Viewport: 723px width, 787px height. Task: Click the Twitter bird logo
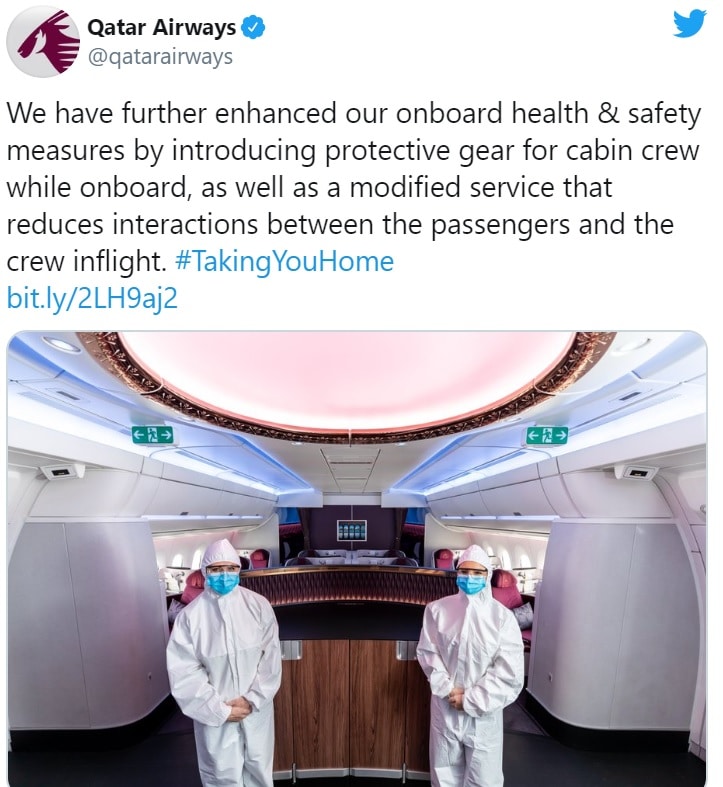click(x=690, y=24)
